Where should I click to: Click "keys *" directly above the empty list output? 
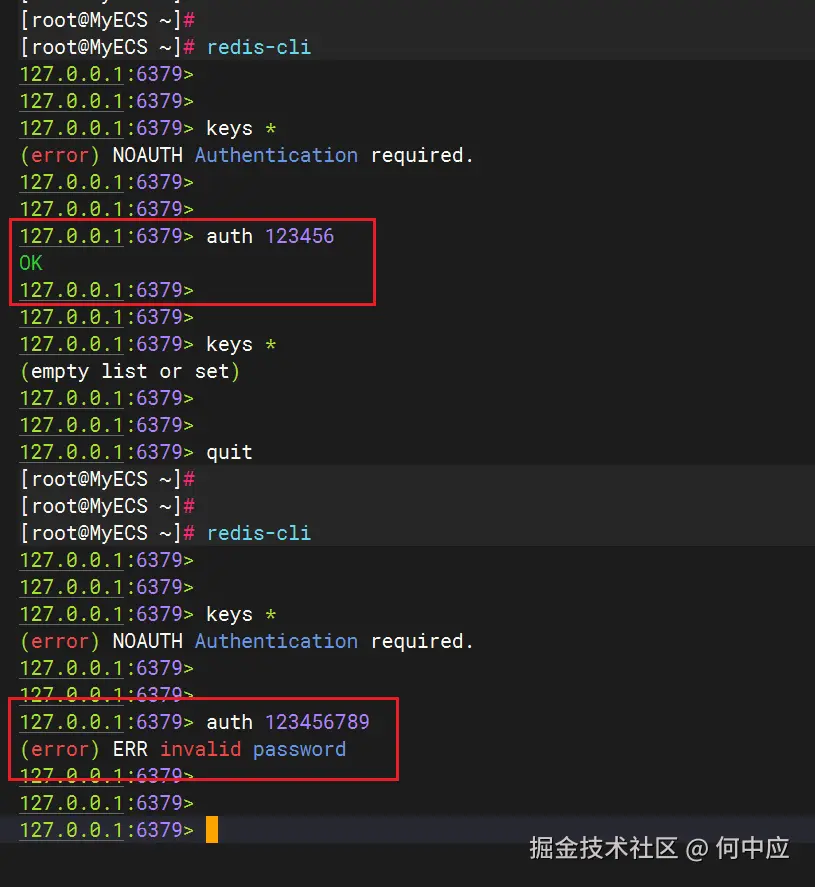coord(241,344)
